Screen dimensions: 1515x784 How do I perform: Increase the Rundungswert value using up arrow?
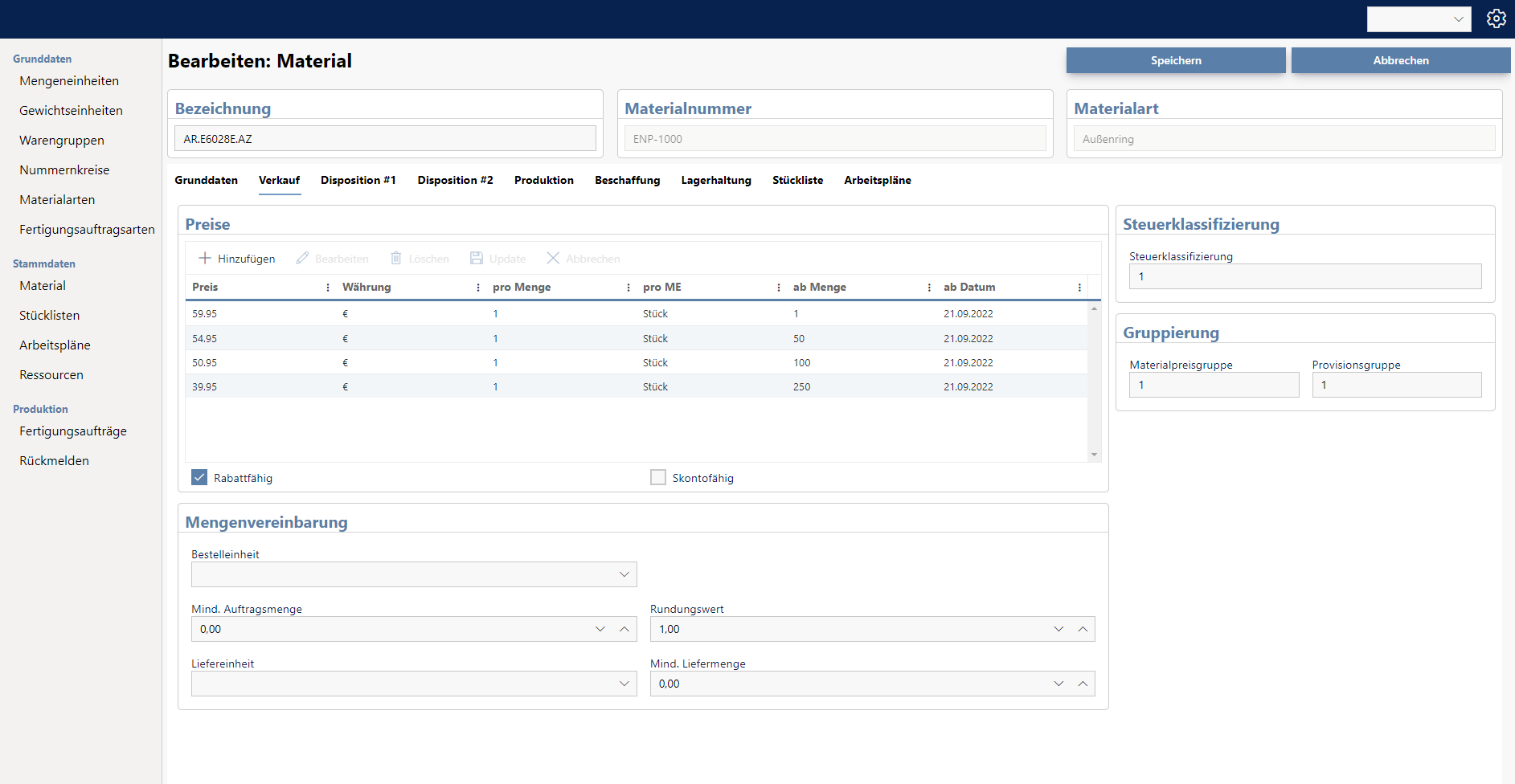click(1083, 629)
